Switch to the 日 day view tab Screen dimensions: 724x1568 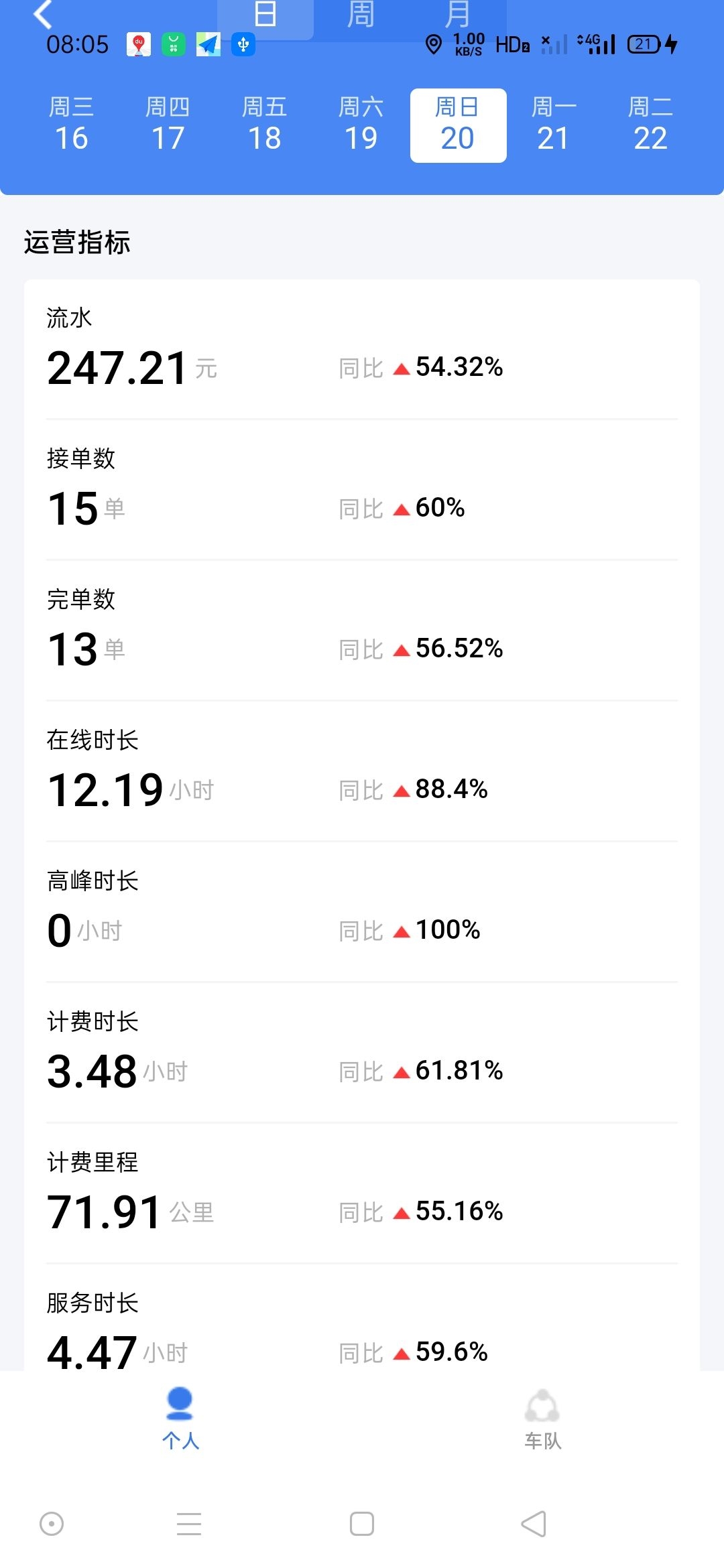pos(265,15)
